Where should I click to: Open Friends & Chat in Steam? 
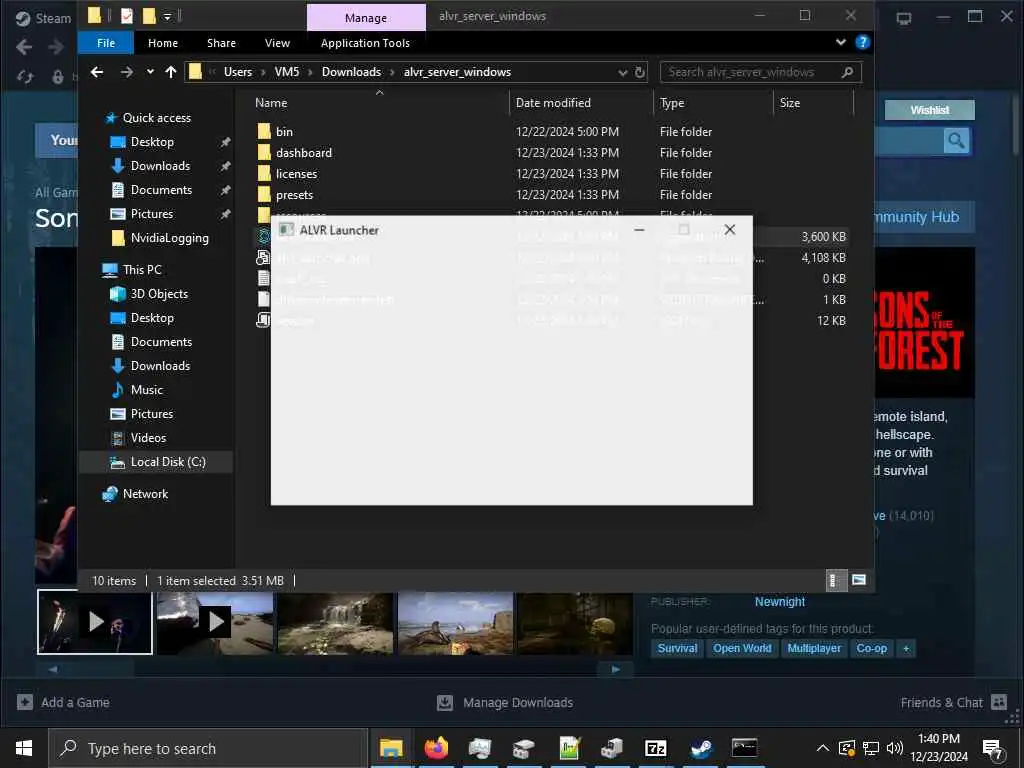click(x=953, y=703)
